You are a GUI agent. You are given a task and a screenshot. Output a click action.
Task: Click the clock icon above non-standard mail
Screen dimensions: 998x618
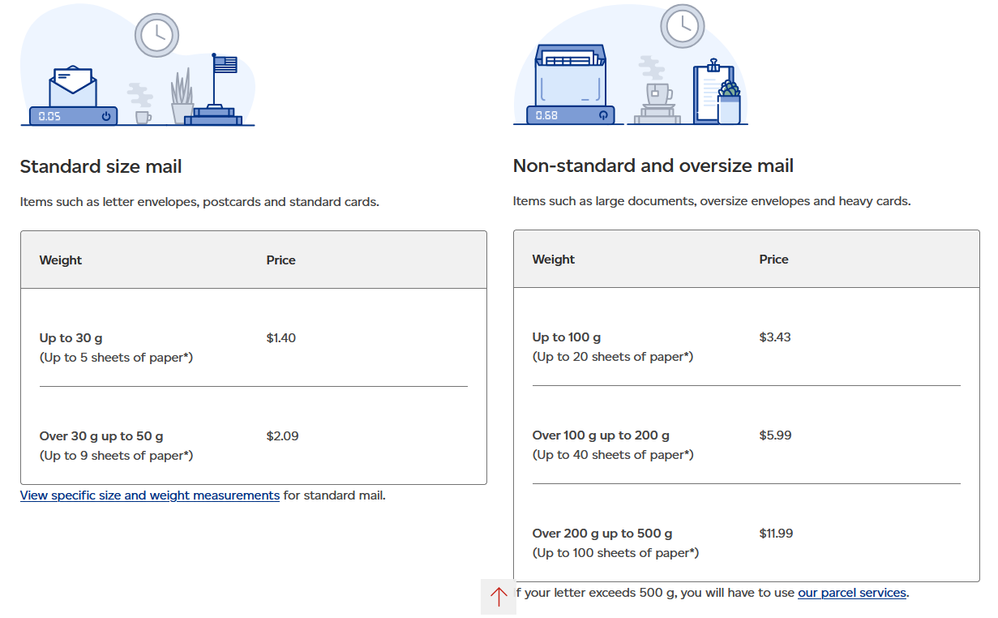(682, 26)
